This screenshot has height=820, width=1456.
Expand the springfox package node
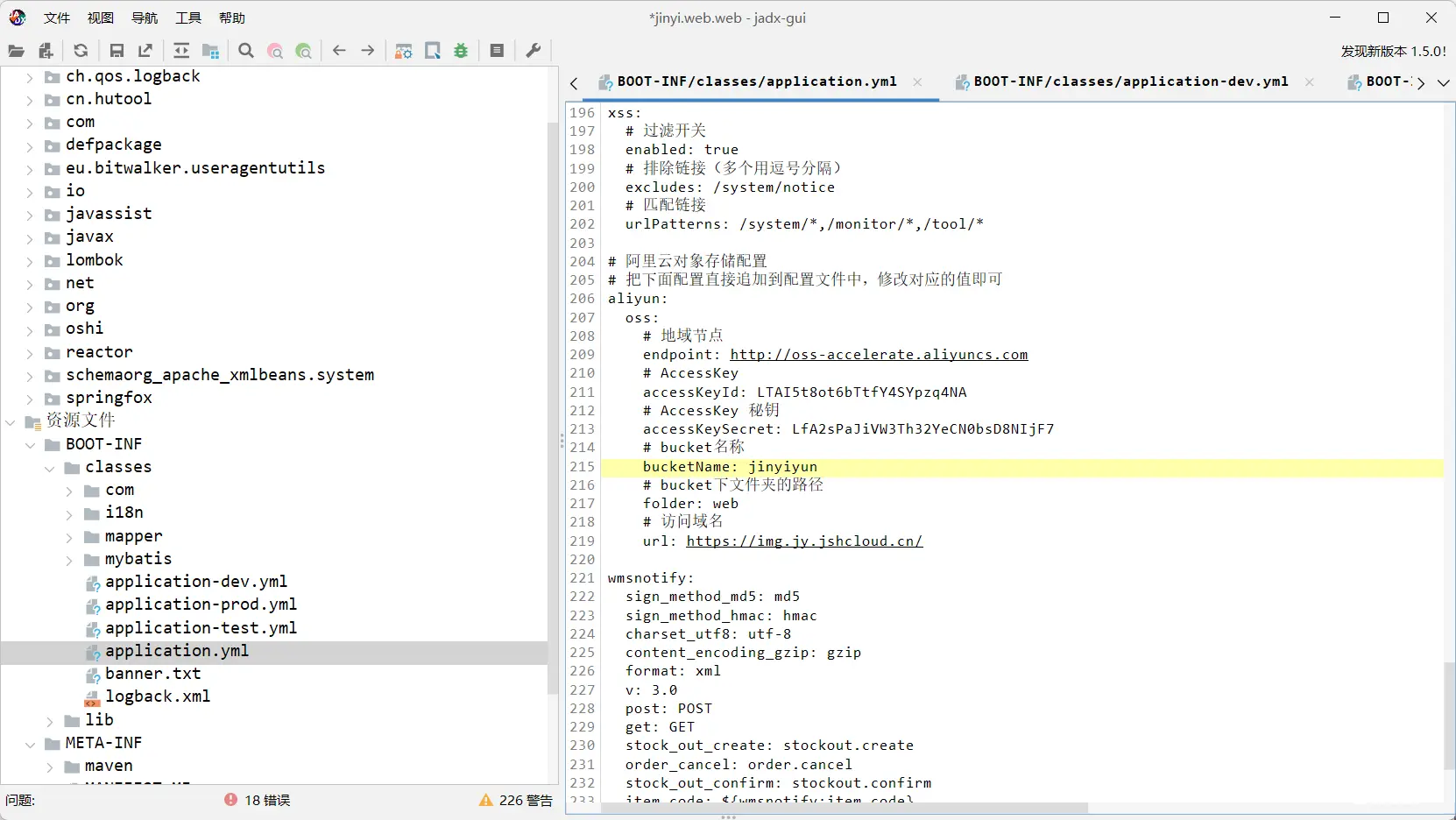(x=29, y=399)
